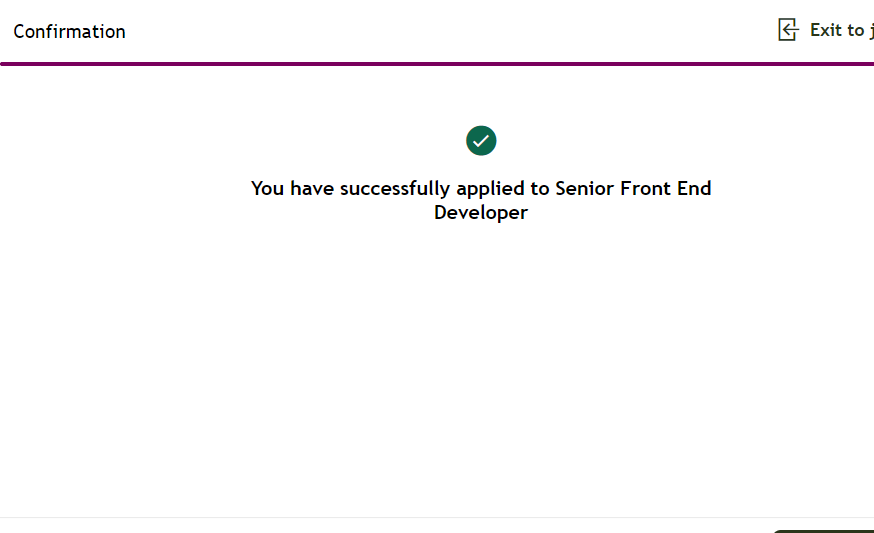Click "Senior Front End" job title text
This screenshot has width=874, height=533.
[x=633, y=188]
